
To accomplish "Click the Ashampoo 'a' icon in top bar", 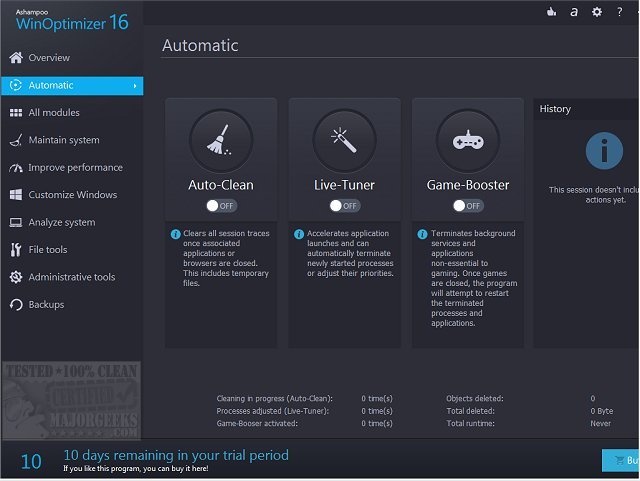I will click(x=574, y=12).
